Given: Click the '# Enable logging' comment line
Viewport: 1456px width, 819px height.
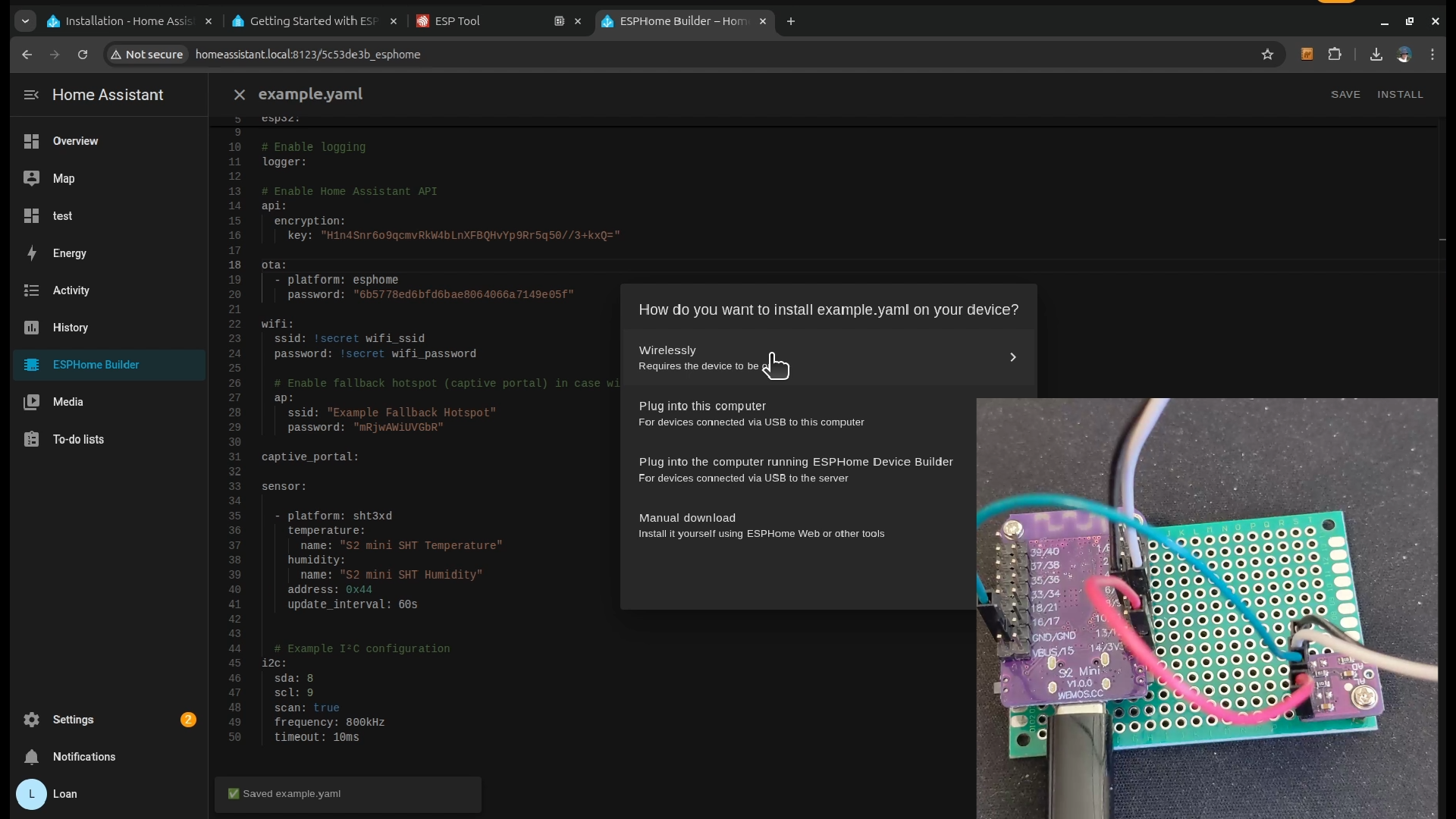Looking at the screenshot, I should (x=314, y=147).
